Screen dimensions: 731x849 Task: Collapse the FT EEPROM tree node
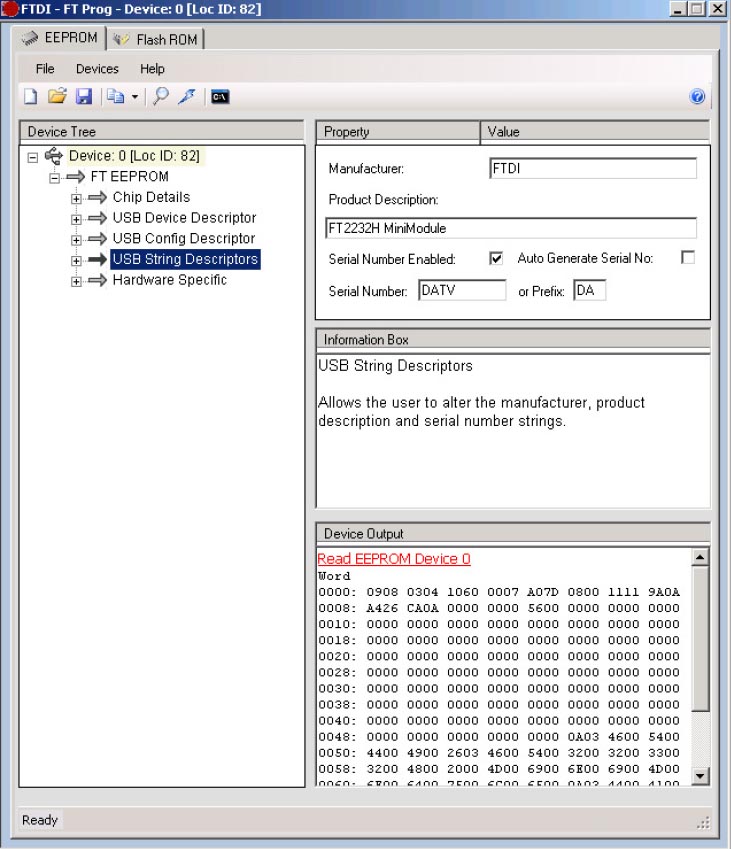(x=54, y=178)
